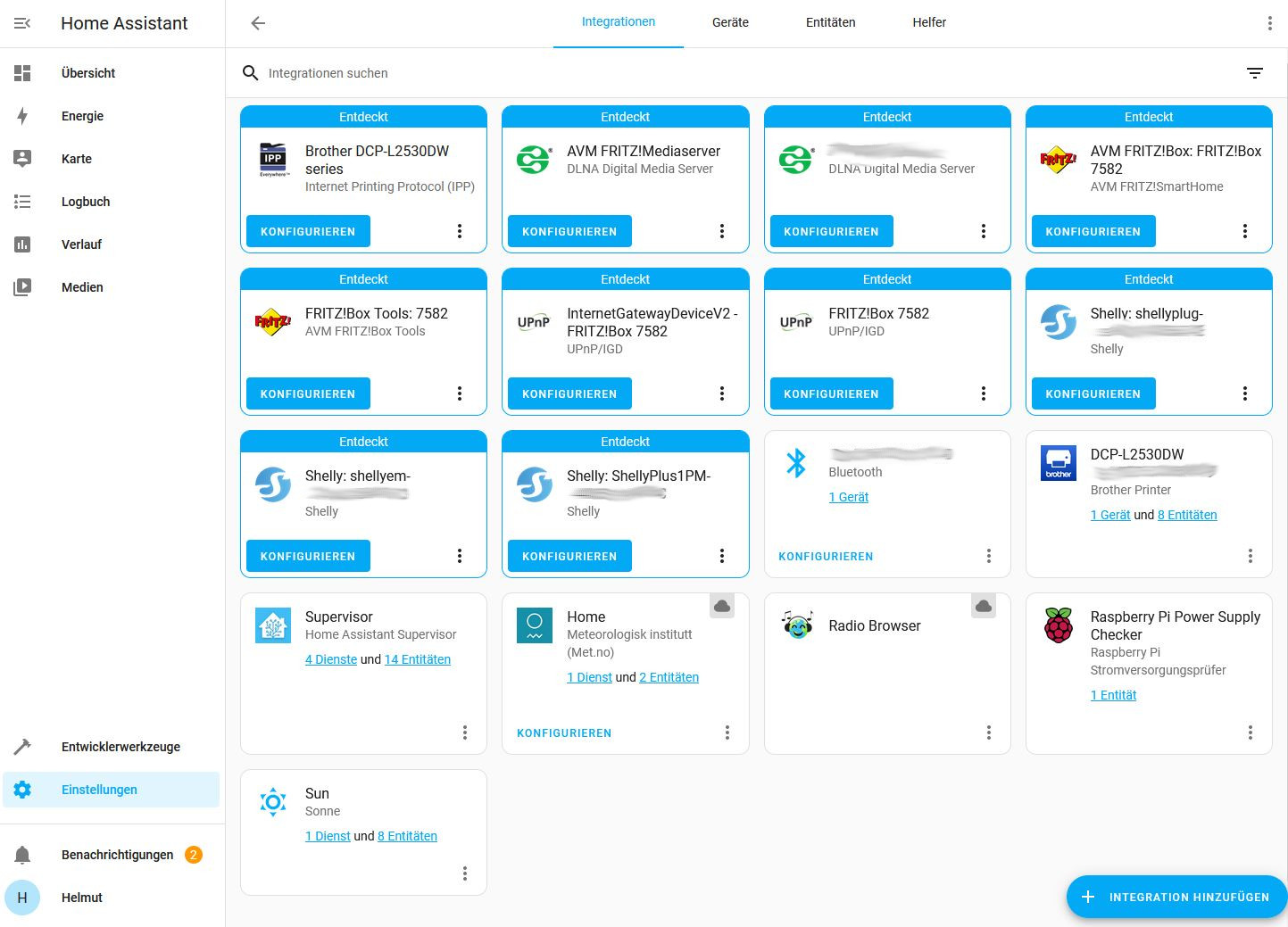
Task: Open Benachrichtigungen notifications
Action: 112,855
